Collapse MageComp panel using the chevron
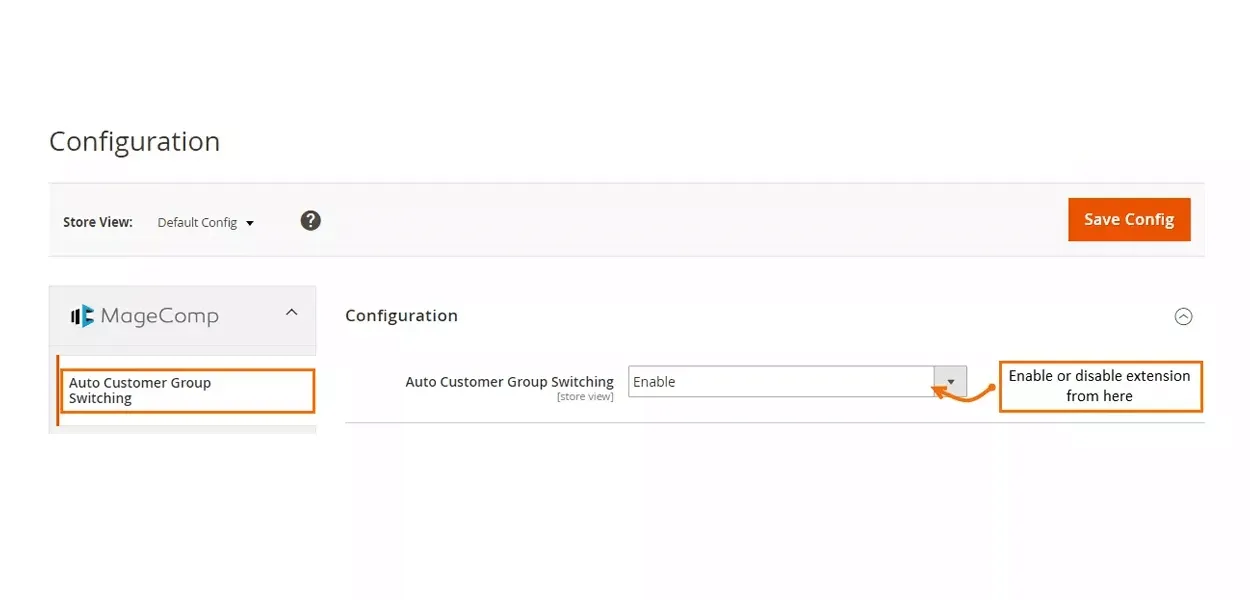Viewport: 1250px width, 600px height. pos(291,313)
